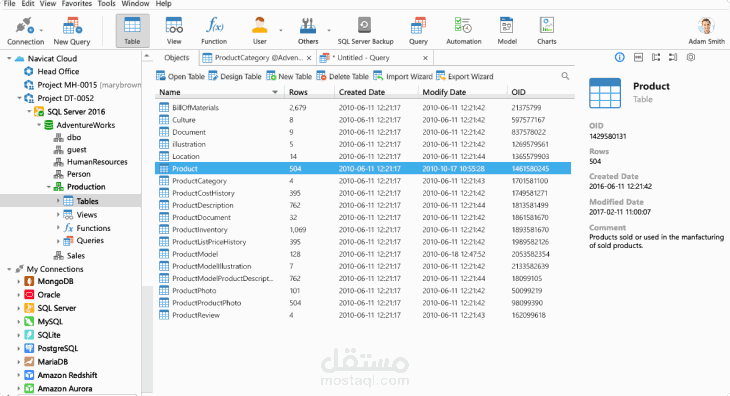This screenshot has height=396, width=730.
Task: Show the DDL panel icon
Action: [638, 57]
